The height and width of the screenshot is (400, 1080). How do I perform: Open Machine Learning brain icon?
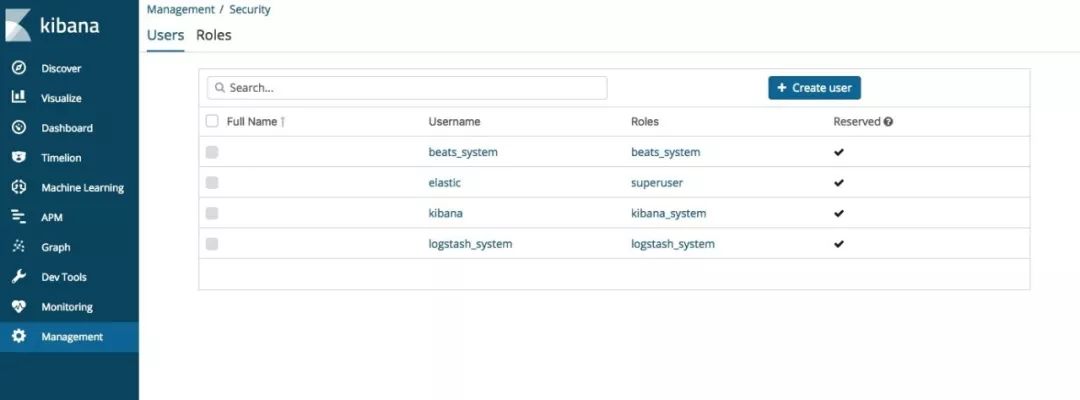(x=19, y=187)
